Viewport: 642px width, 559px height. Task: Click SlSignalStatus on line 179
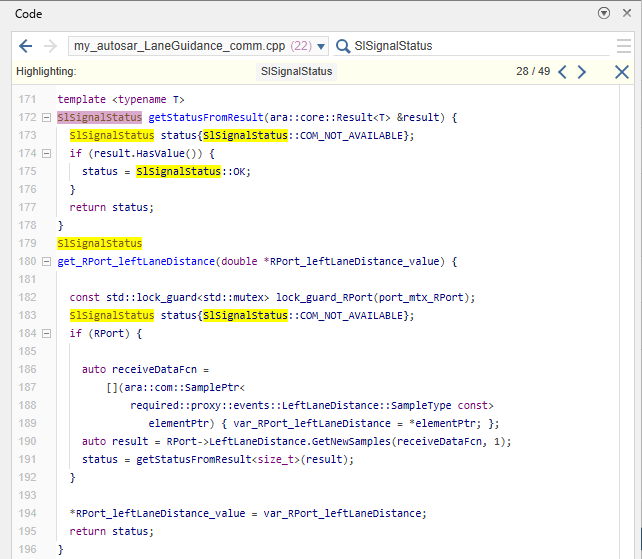99,243
